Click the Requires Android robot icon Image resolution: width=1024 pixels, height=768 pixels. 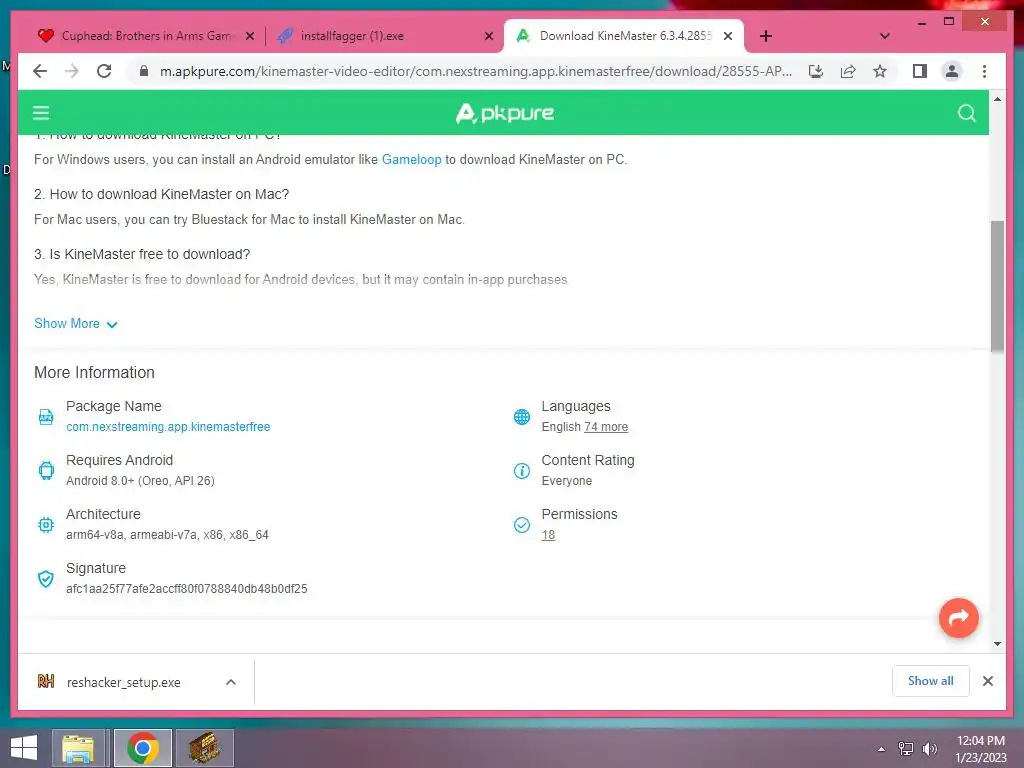[46, 470]
